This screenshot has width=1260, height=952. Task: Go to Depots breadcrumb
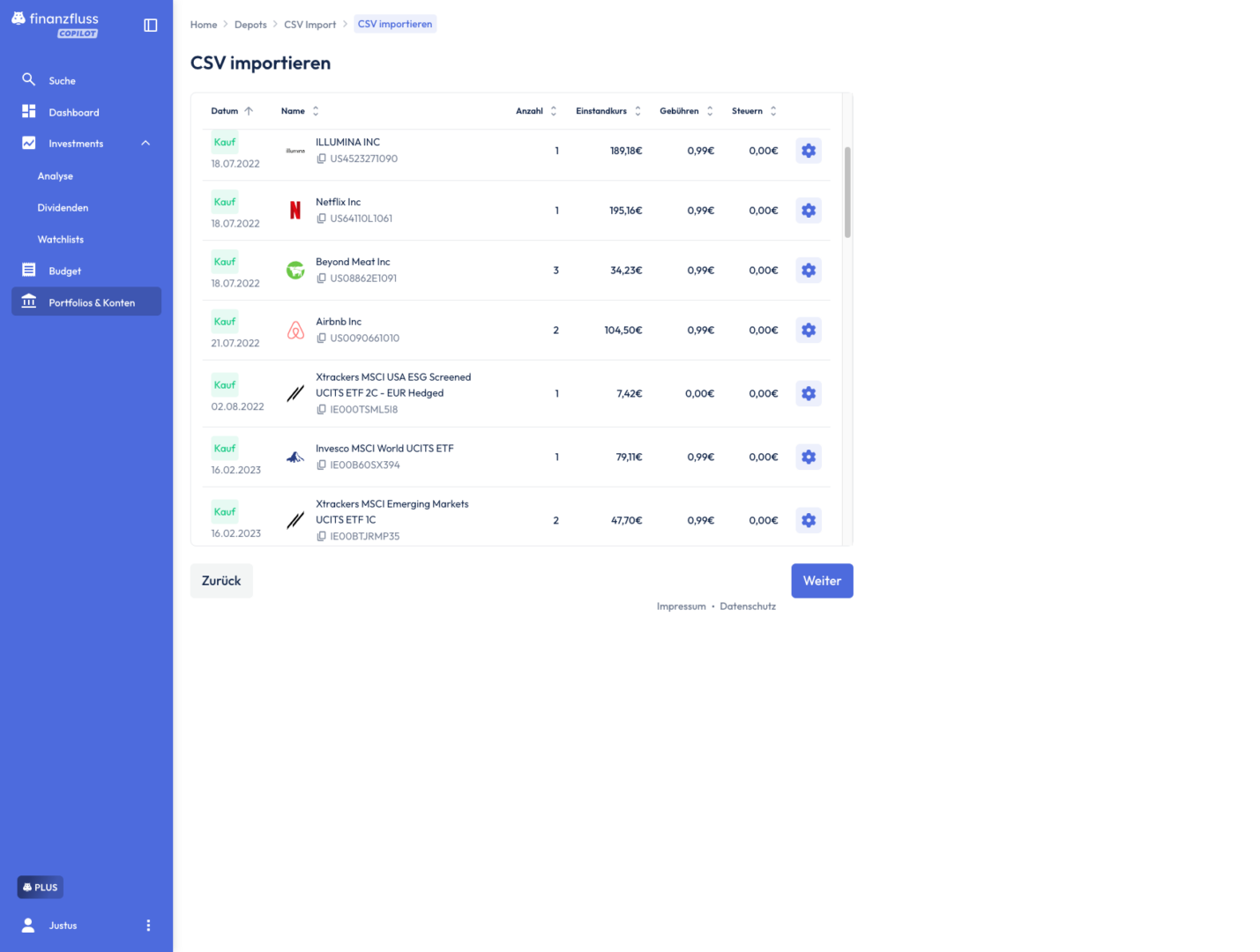tap(250, 25)
